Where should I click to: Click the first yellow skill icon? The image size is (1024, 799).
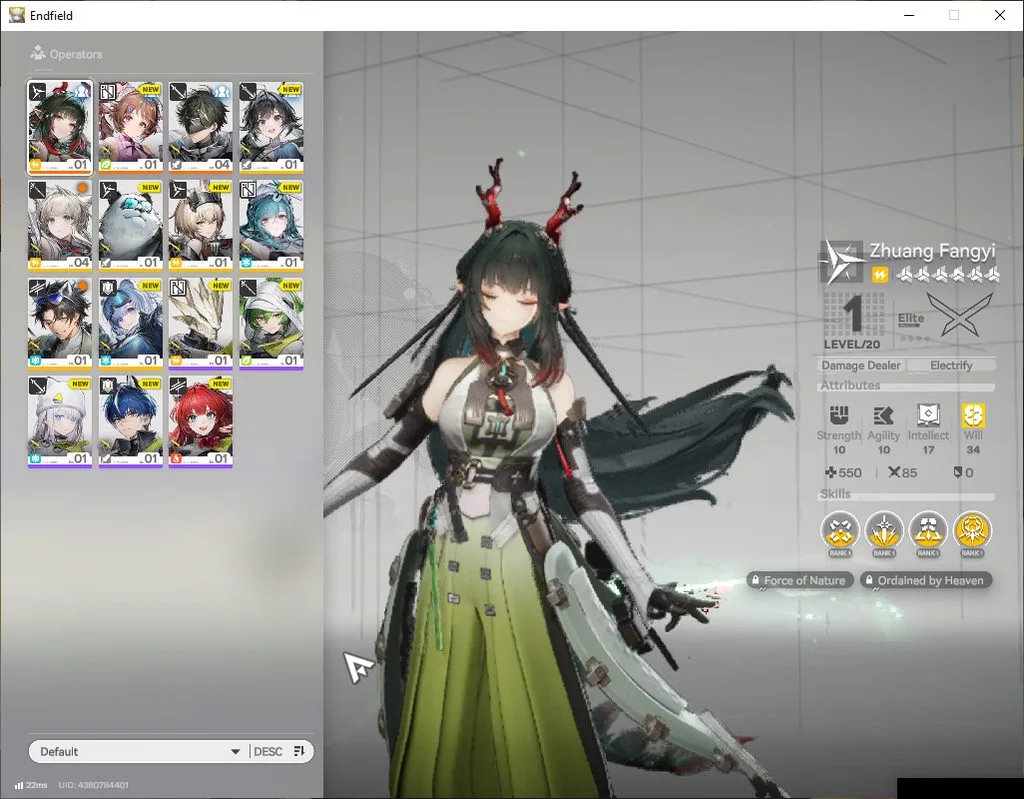[x=840, y=530]
